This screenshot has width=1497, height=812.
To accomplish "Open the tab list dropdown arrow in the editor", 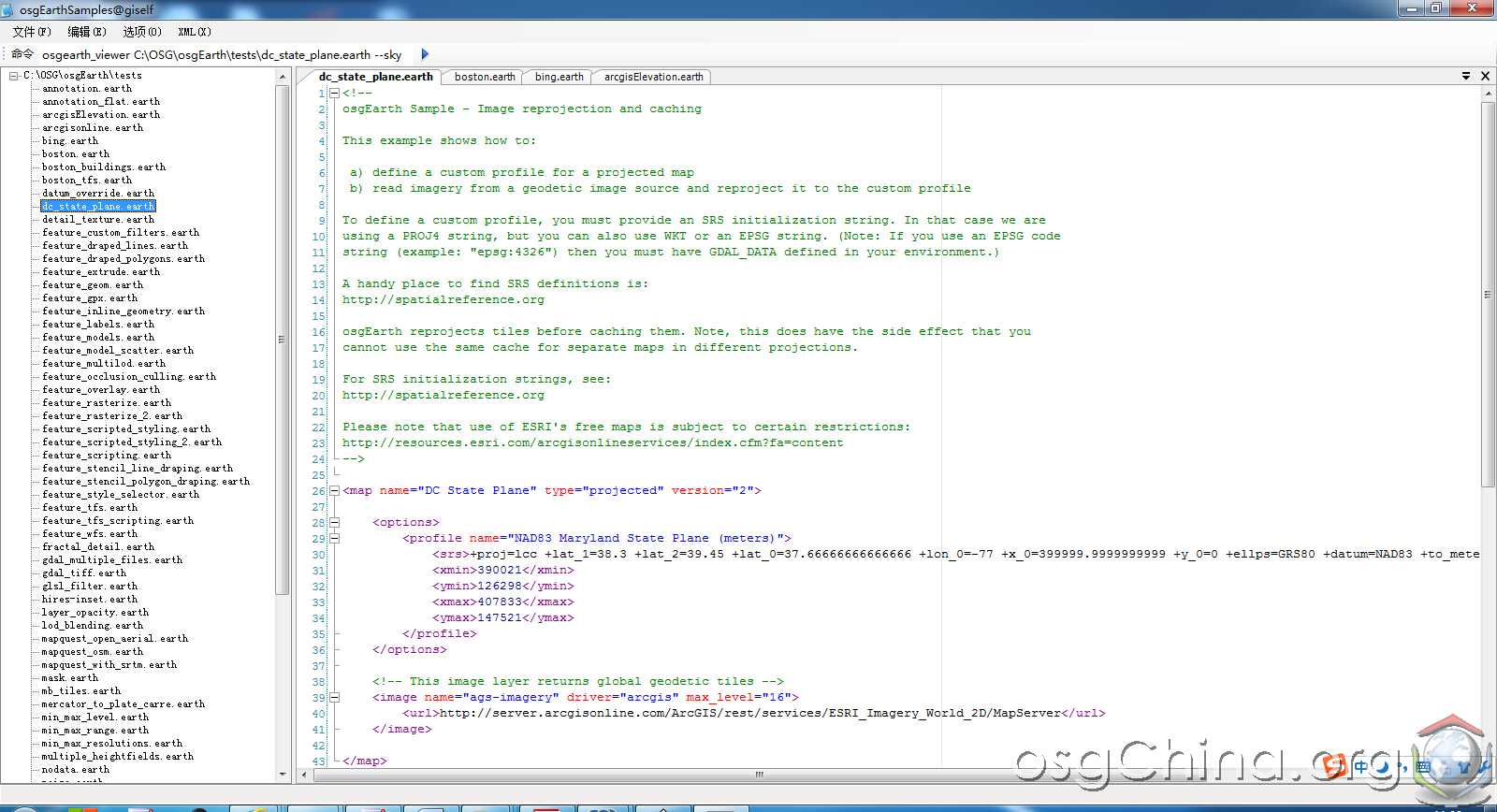I will pos(1466,76).
